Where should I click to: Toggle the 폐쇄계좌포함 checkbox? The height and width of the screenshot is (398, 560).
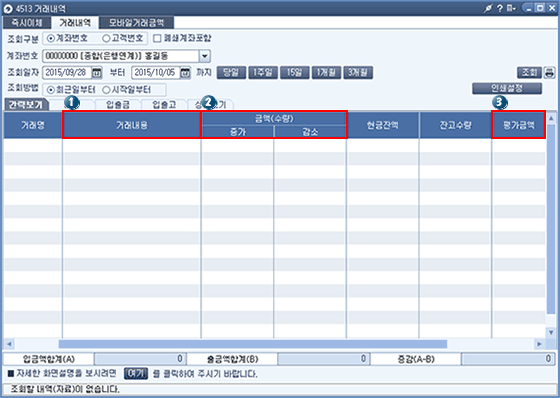[x=157, y=38]
